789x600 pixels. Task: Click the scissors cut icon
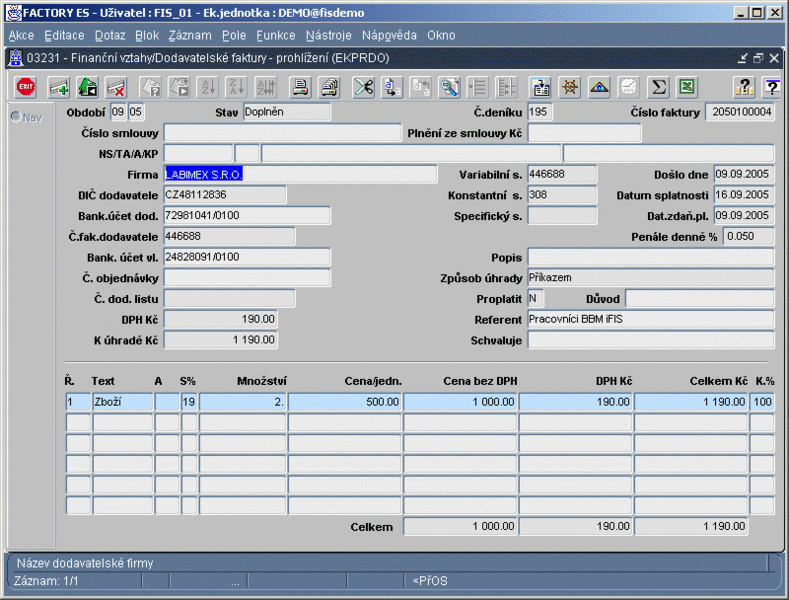(363, 87)
